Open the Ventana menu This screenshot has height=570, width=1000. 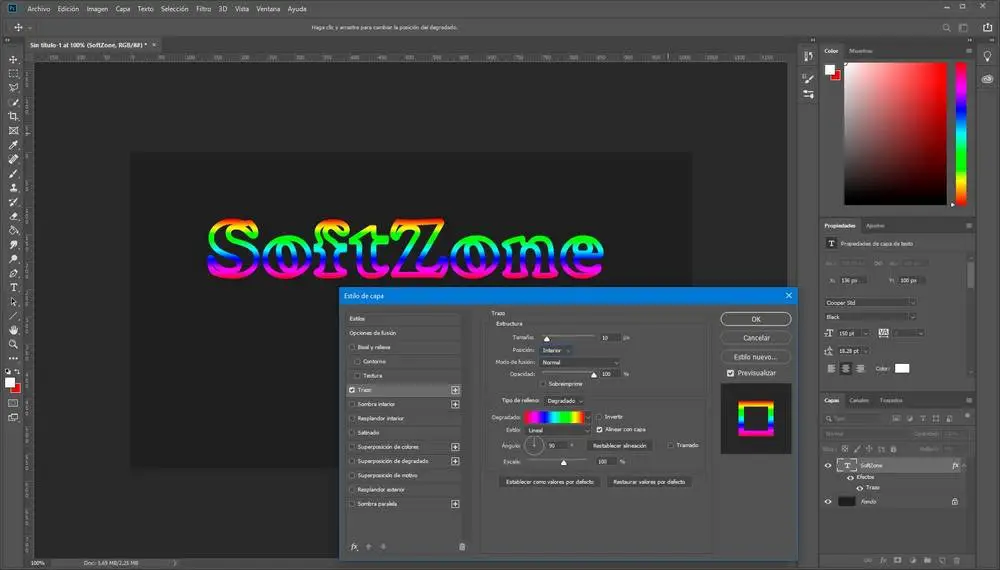click(x=268, y=9)
